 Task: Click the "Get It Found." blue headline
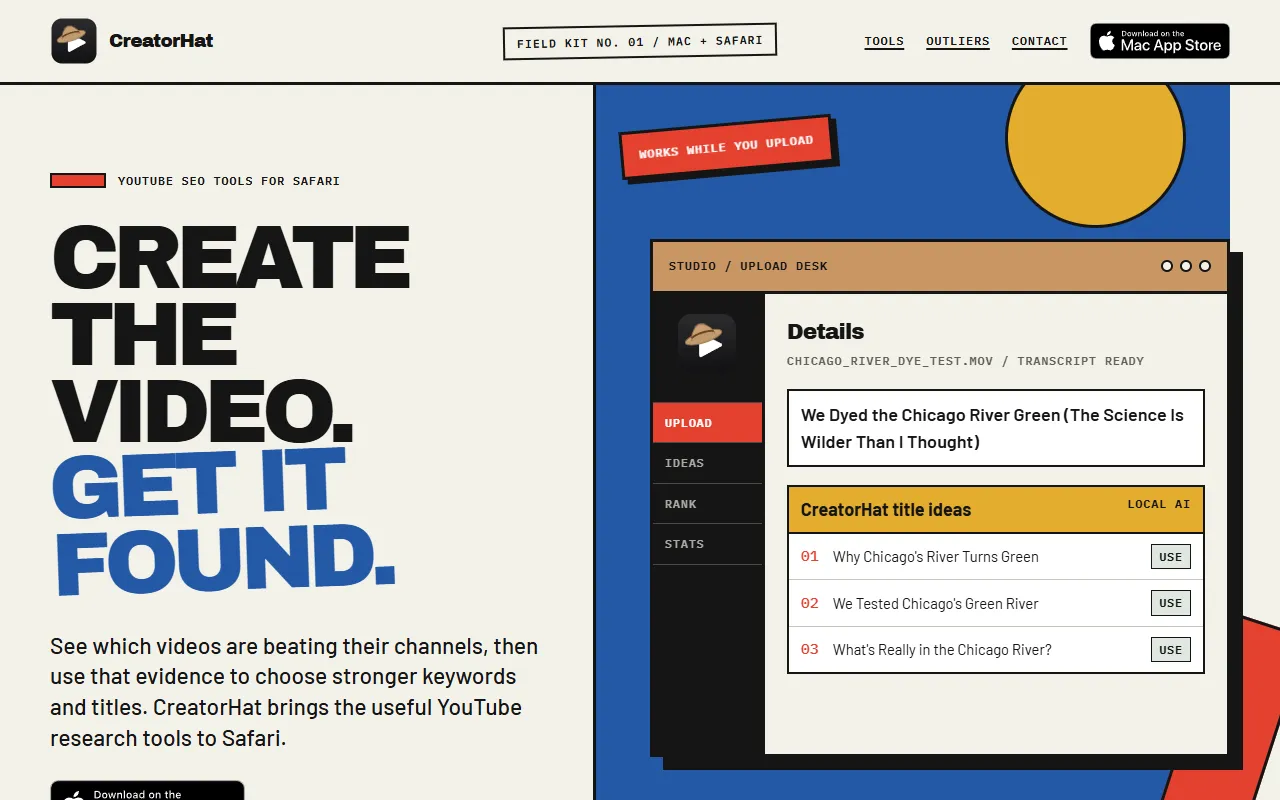coord(222,521)
